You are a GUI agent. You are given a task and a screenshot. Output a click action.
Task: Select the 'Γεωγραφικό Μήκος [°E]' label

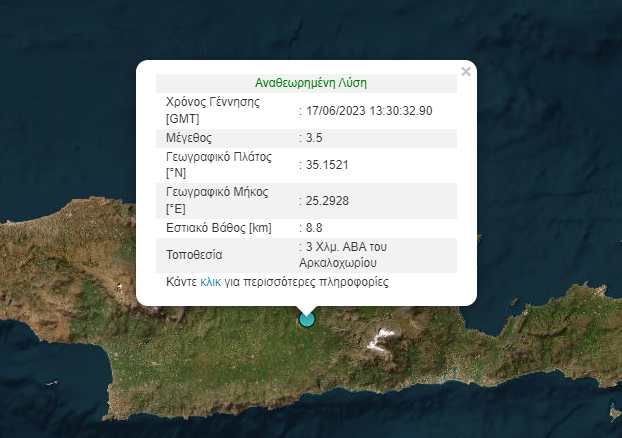[217, 200]
